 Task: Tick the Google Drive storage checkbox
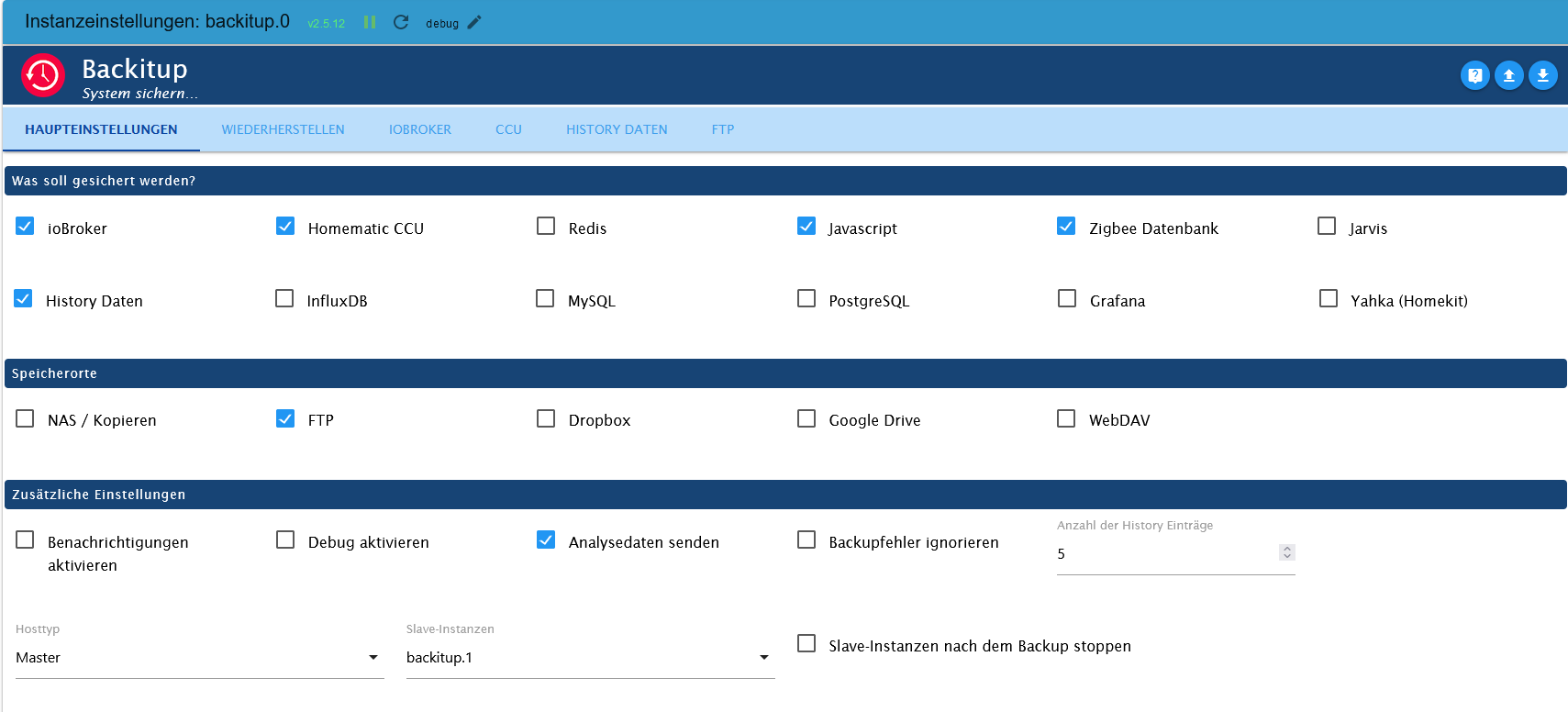[806, 418]
